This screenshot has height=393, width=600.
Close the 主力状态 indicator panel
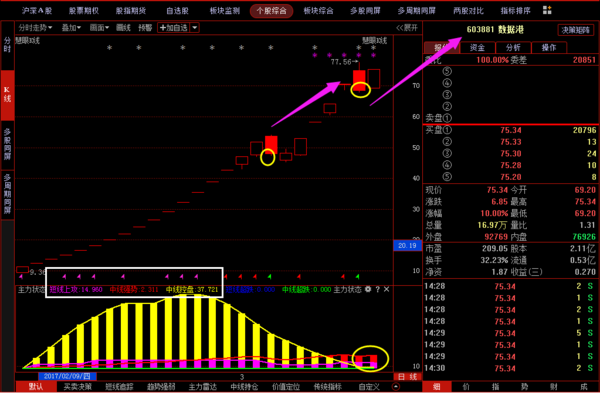[386, 289]
